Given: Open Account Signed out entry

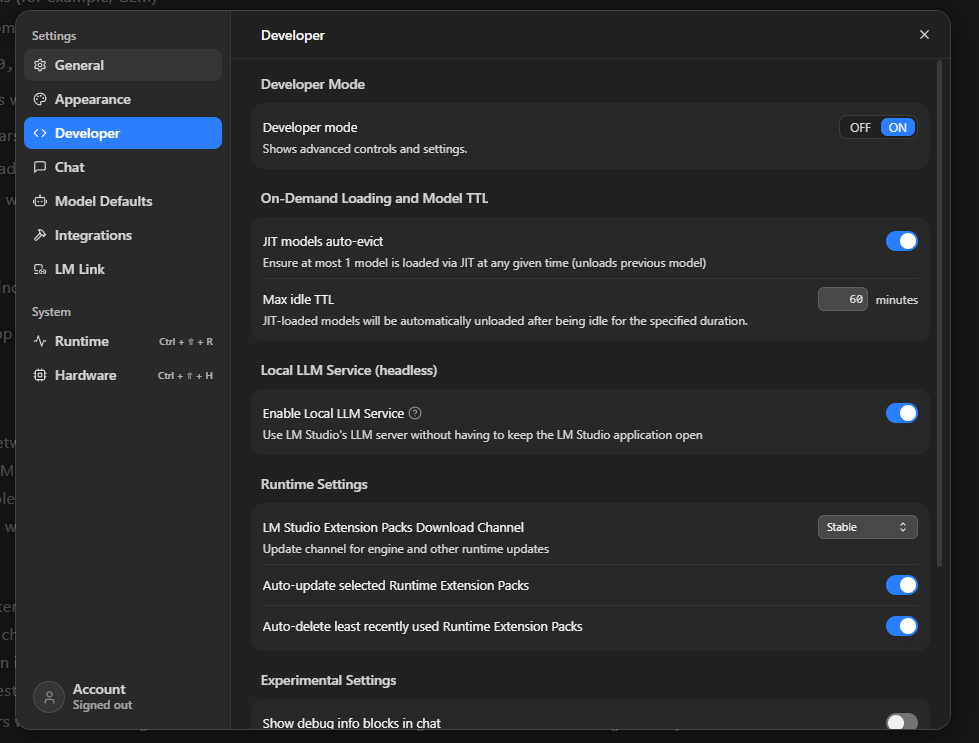Looking at the screenshot, I should (x=83, y=697).
